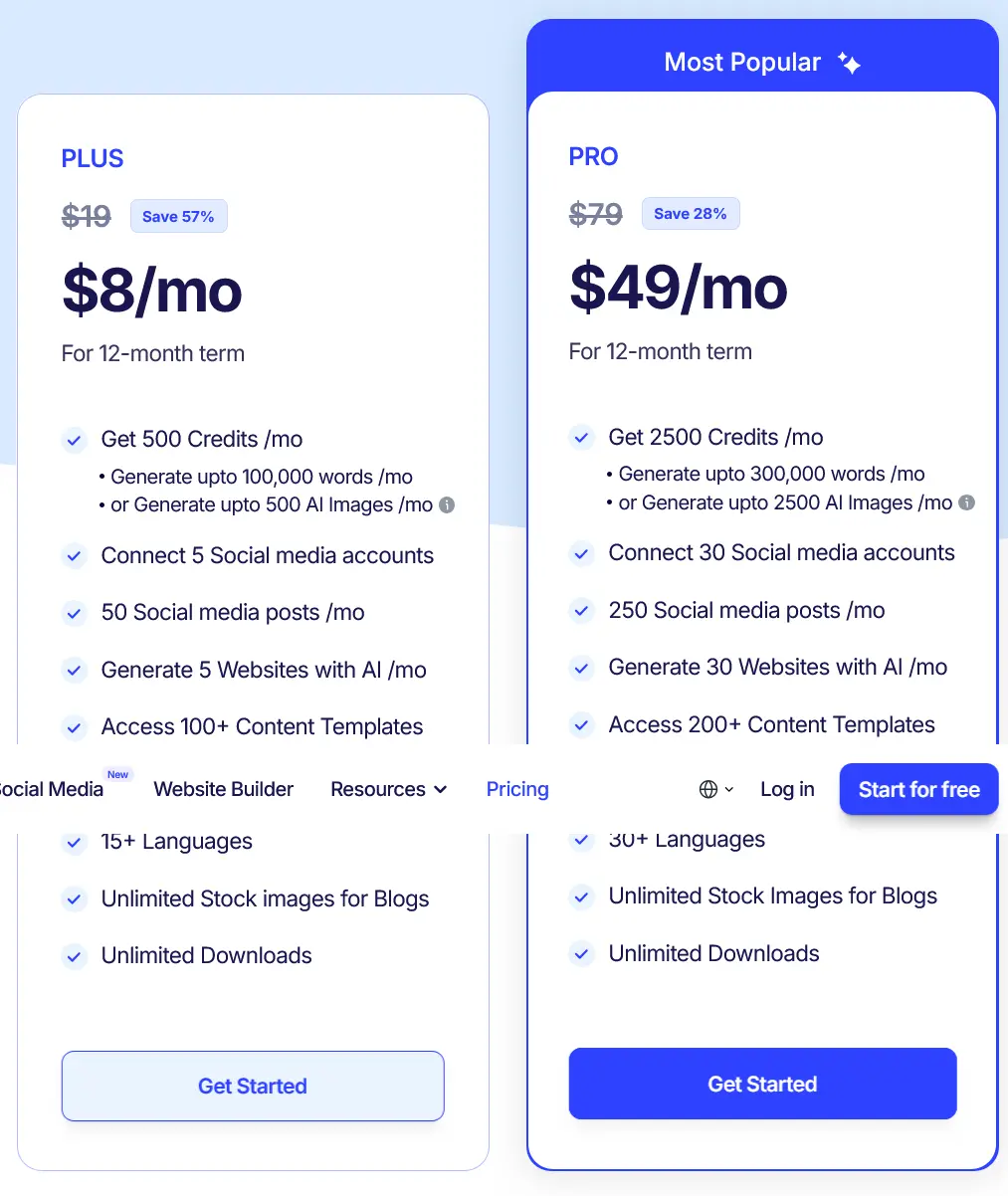The width and height of the screenshot is (1008, 1196).
Task: Click the checkmark beside Connect 30 Social media accounts
Action: point(581,553)
